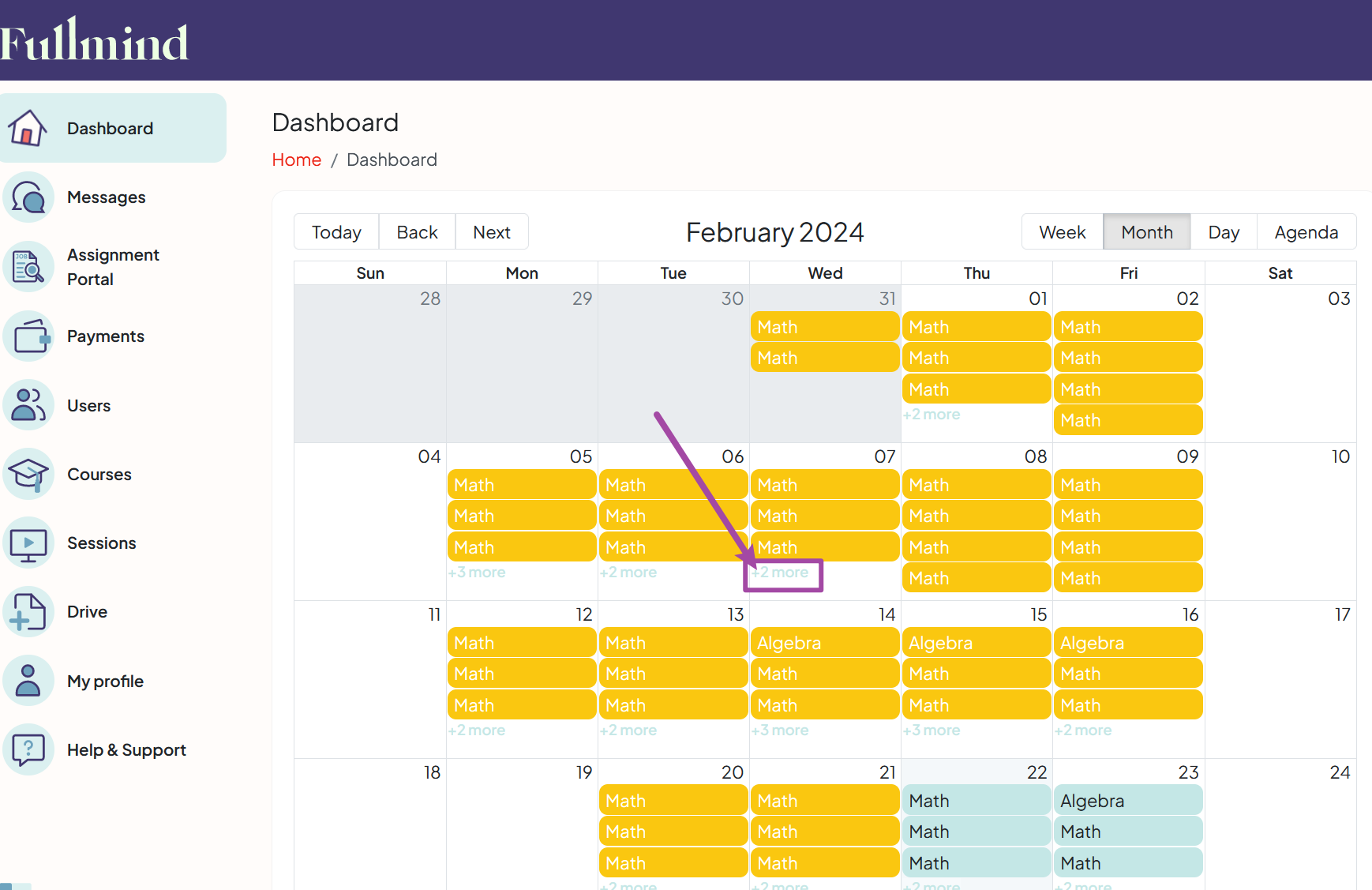Click the Assignment Portal magnifier icon

pos(28,266)
